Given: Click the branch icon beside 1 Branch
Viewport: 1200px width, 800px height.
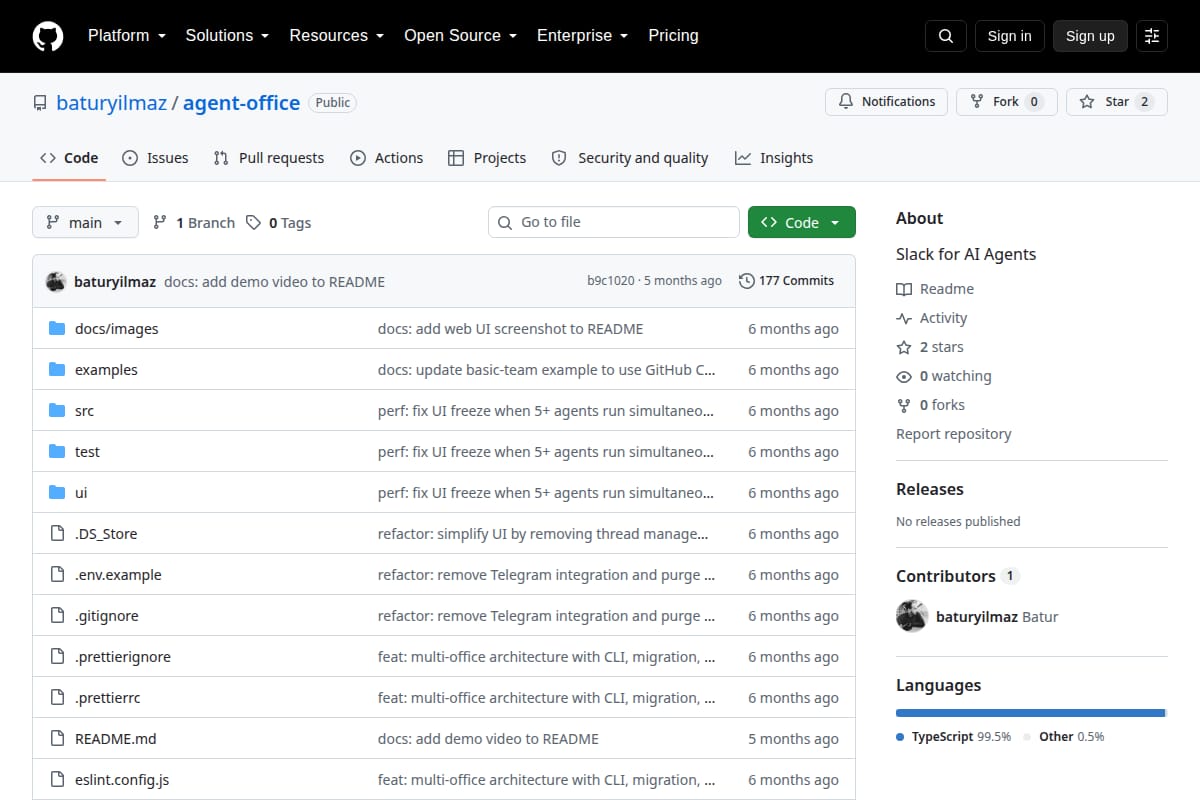Looking at the screenshot, I should click(160, 223).
